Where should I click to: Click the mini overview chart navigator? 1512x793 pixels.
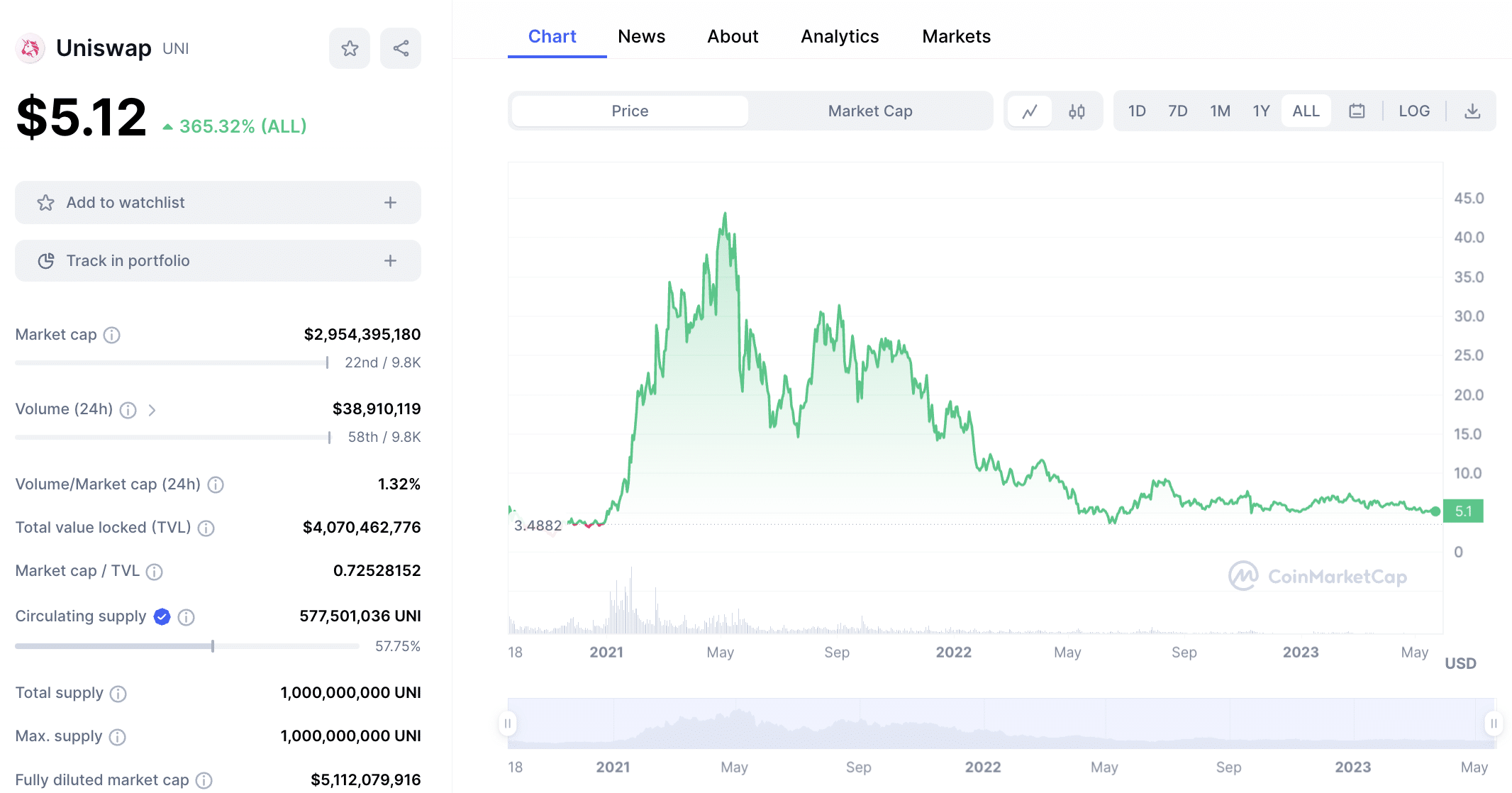click(1001, 724)
